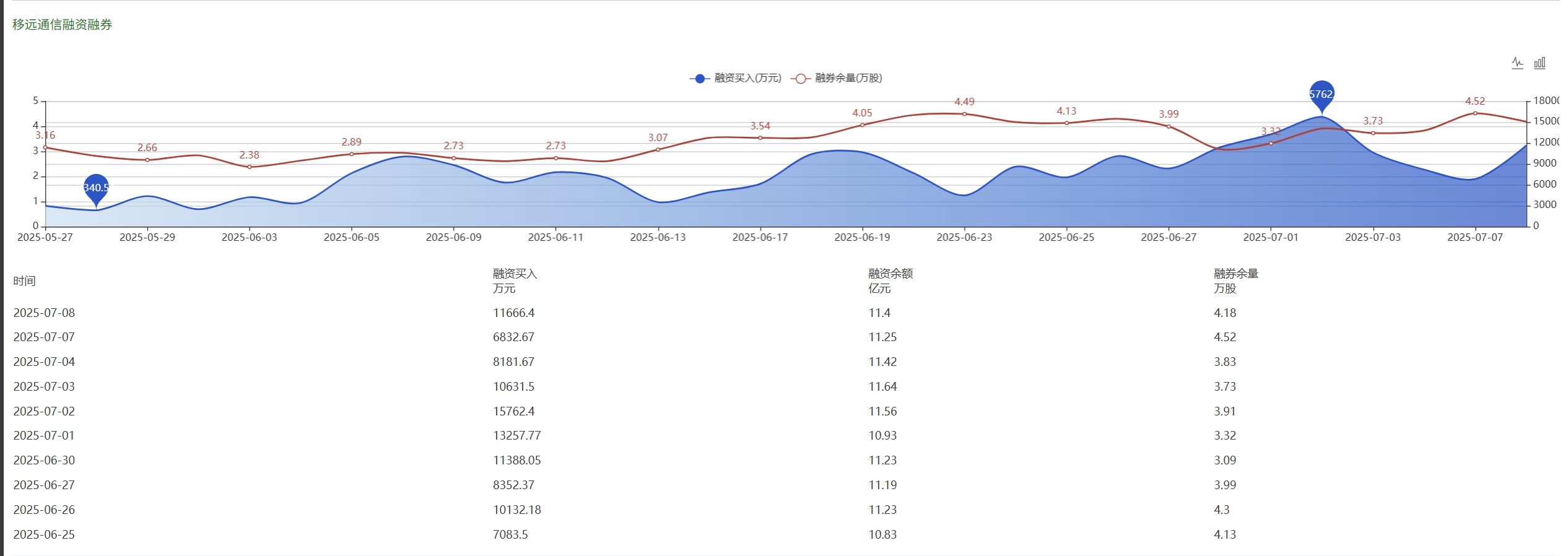This screenshot has height=556, width=1568.
Task: Click x-axis label 2025-06-13
Action: coord(658,238)
